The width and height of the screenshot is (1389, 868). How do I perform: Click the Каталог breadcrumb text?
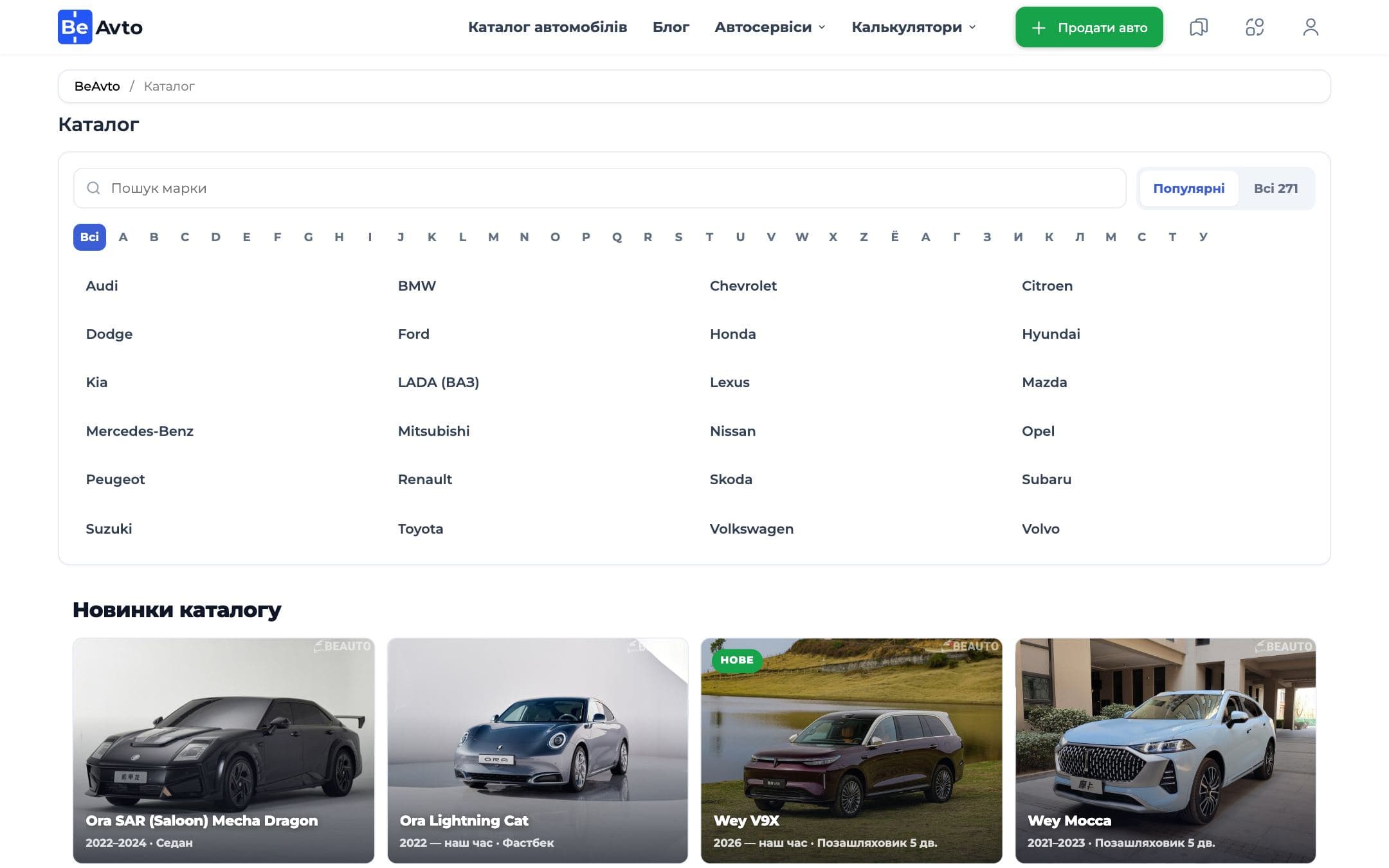tap(169, 86)
